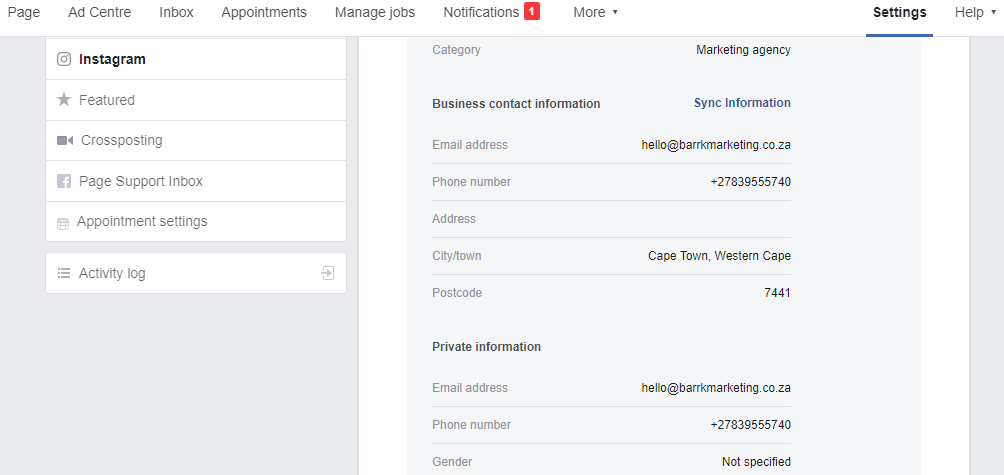Click the Page Support Inbox Facebook icon
1004x475 pixels.
point(64,182)
